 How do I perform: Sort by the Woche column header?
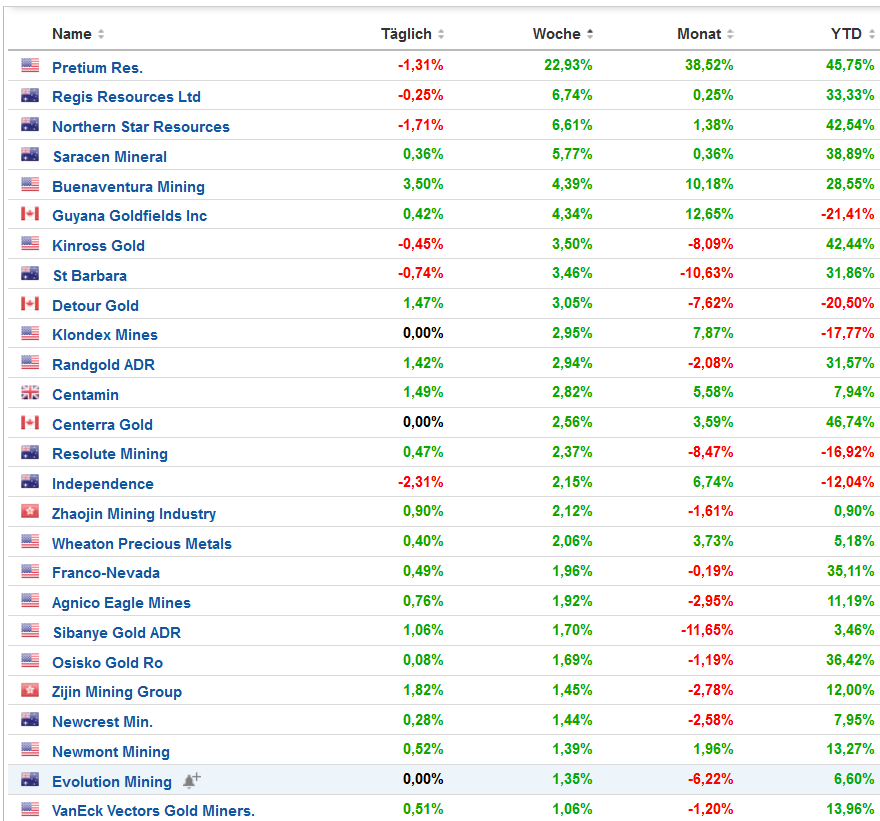pos(557,34)
